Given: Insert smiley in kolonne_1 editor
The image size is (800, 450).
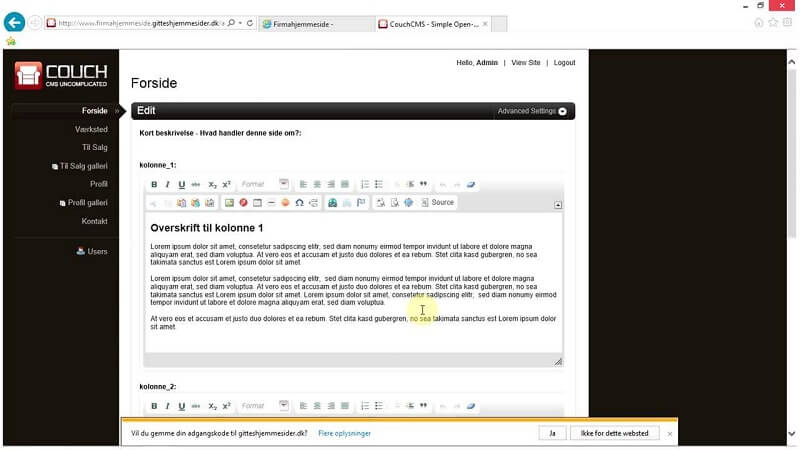Looking at the screenshot, I should (x=285, y=203).
